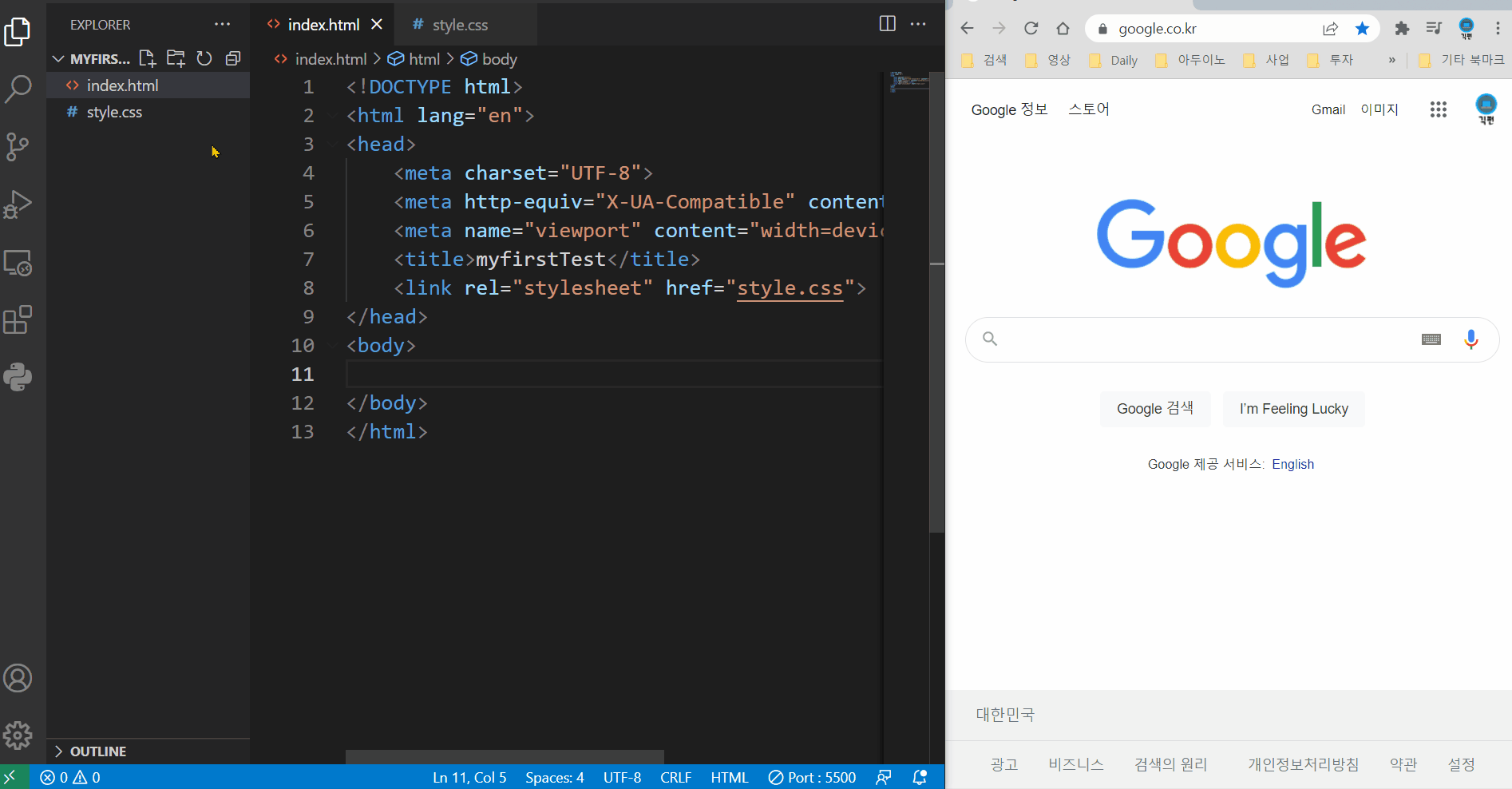The width and height of the screenshot is (1512, 789).
Task: Split the editor to the right
Action: (887, 24)
